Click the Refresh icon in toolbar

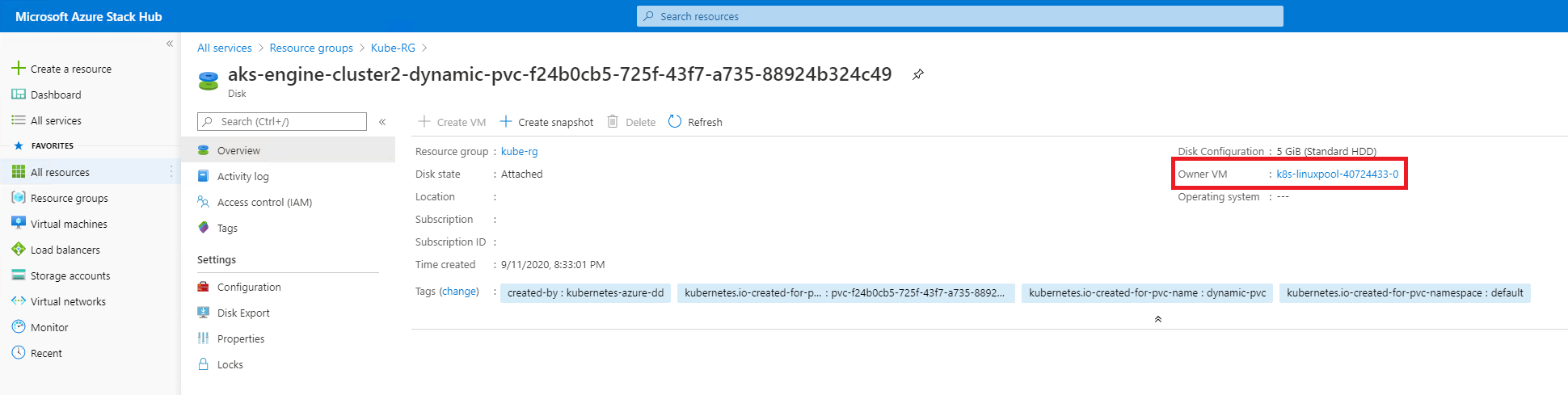point(675,121)
